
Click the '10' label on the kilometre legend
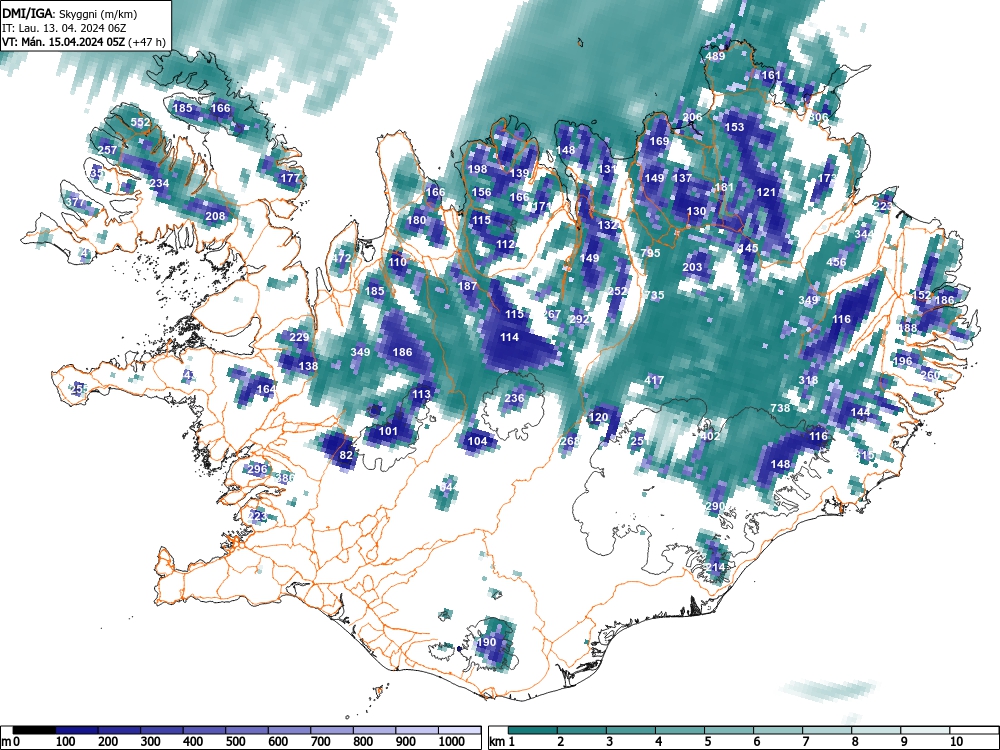tap(955, 742)
